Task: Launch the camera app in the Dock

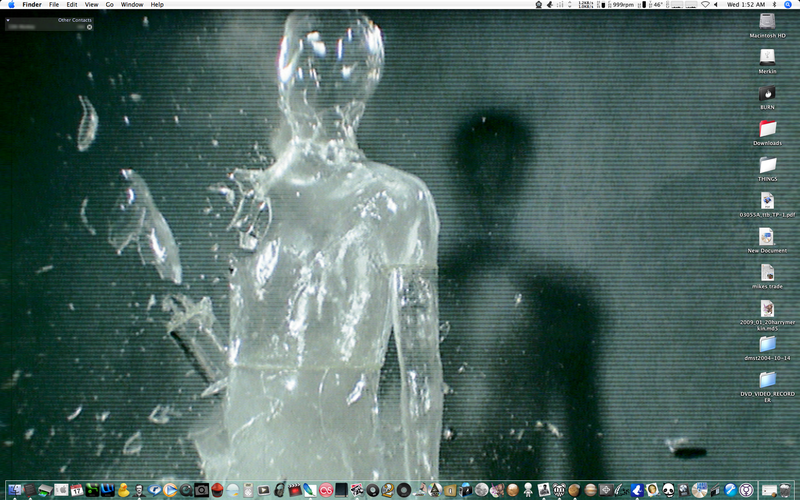Action: point(202,490)
